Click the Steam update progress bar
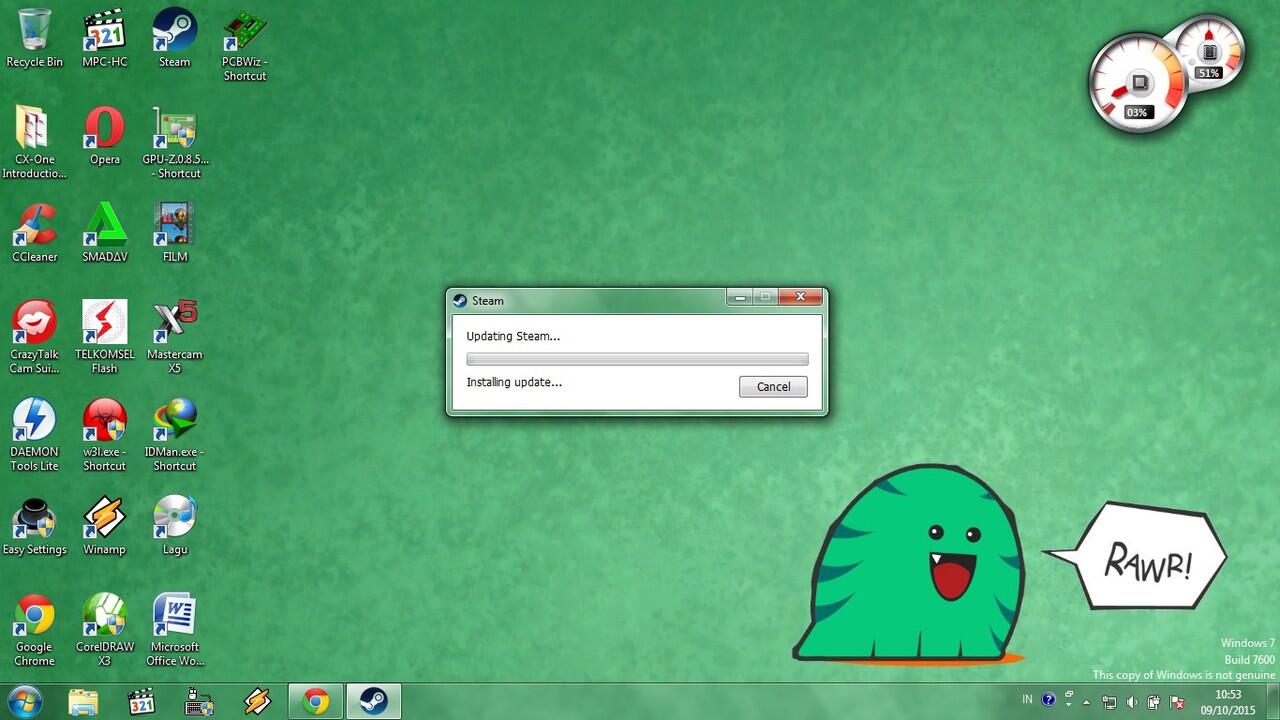This screenshot has height=720, width=1280. [x=637, y=359]
